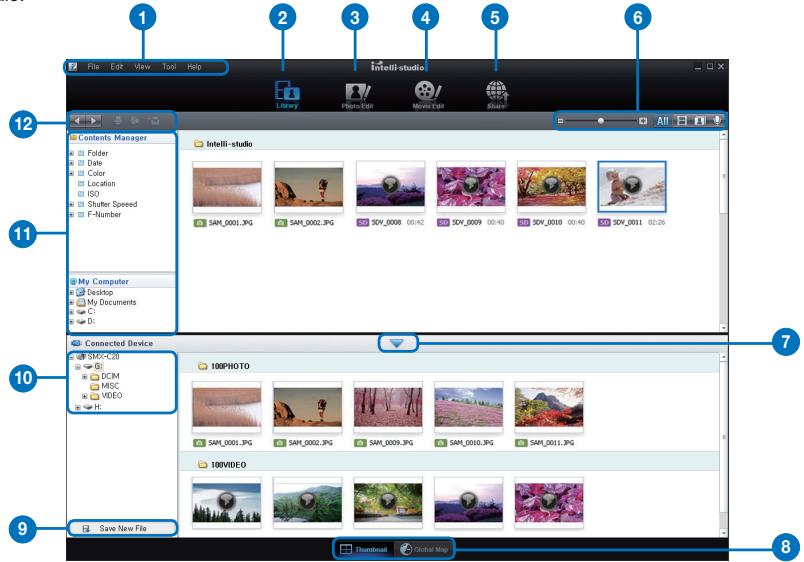The width and height of the screenshot is (804, 562).
Task: Decrease thumbnail size with minus icon
Action: click(x=560, y=121)
